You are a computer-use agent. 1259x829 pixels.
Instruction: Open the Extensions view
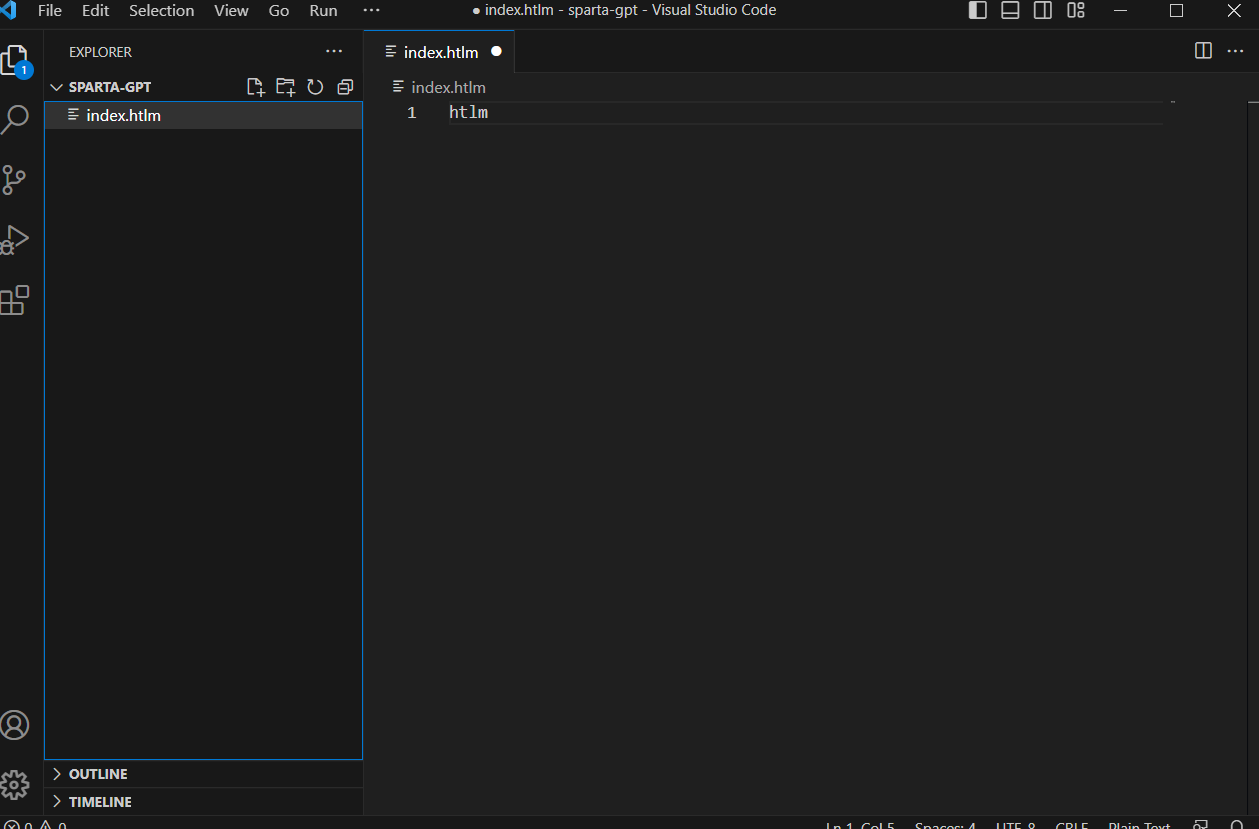(15, 300)
